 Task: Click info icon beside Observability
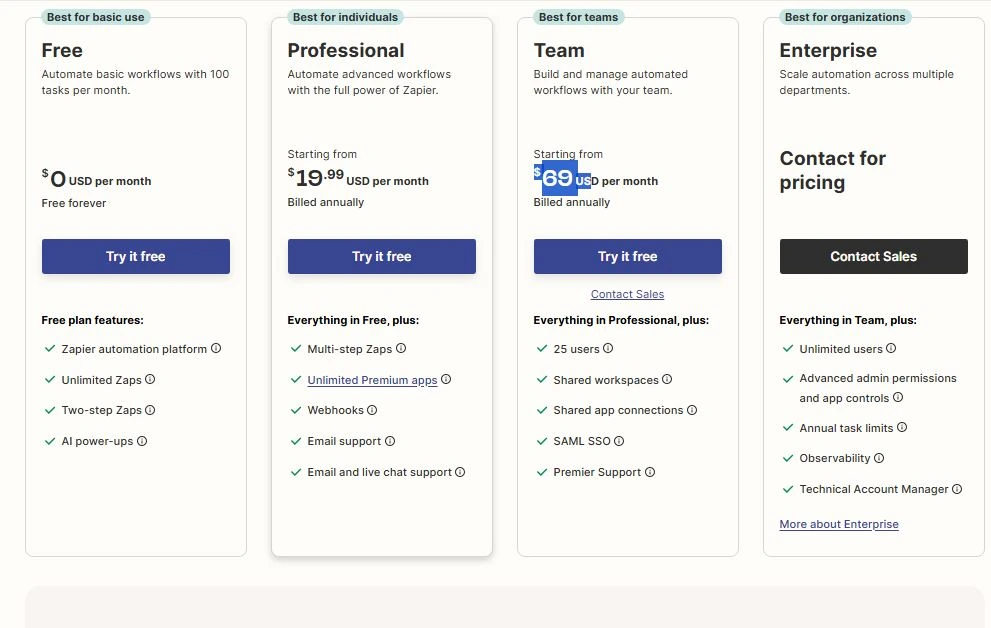point(879,458)
